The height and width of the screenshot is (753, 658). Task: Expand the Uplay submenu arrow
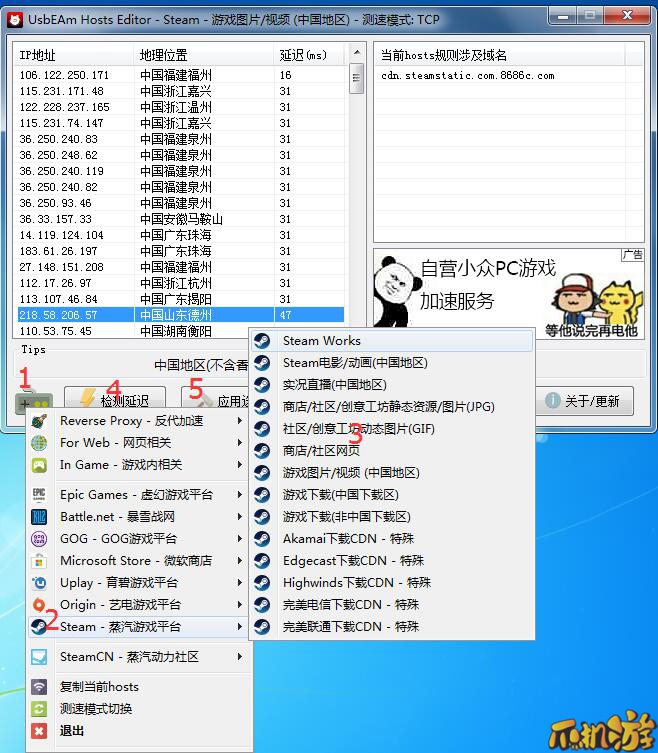point(239,583)
